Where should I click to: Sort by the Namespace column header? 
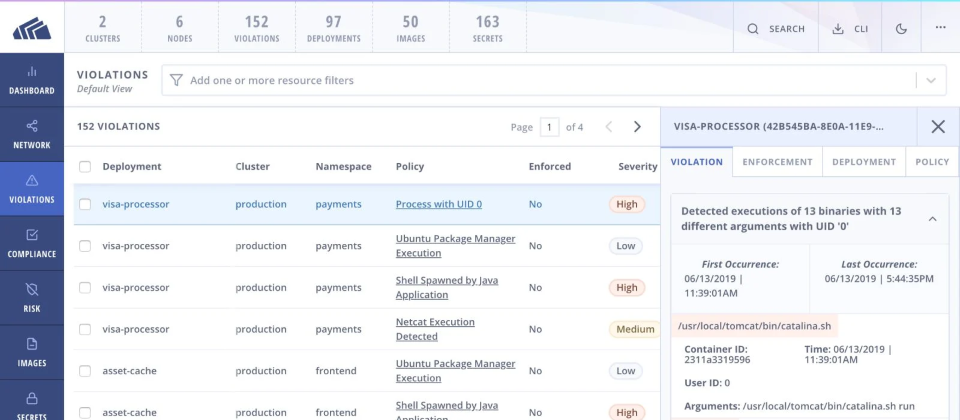coord(343,167)
